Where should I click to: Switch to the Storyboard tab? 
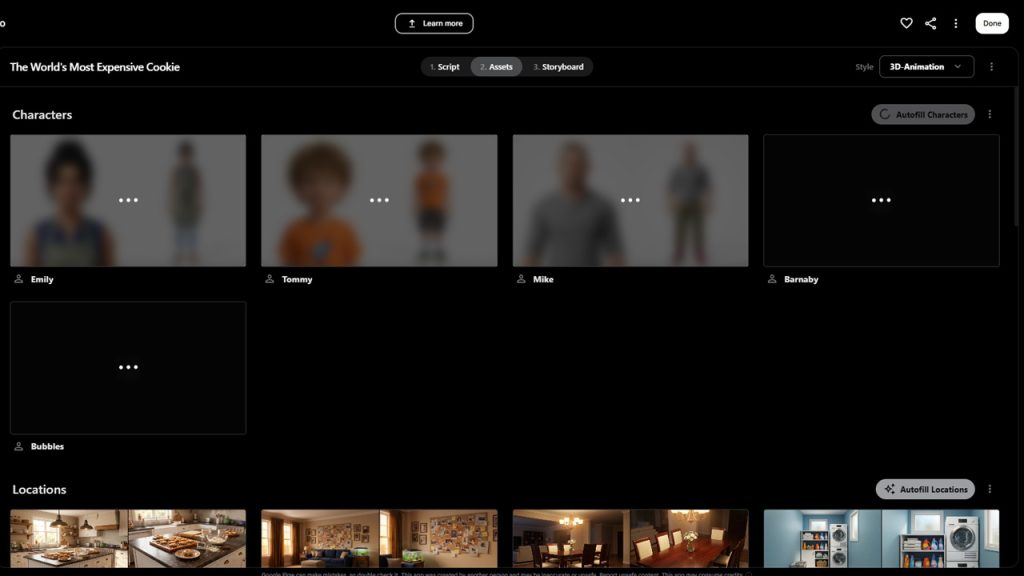[x=558, y=67]
